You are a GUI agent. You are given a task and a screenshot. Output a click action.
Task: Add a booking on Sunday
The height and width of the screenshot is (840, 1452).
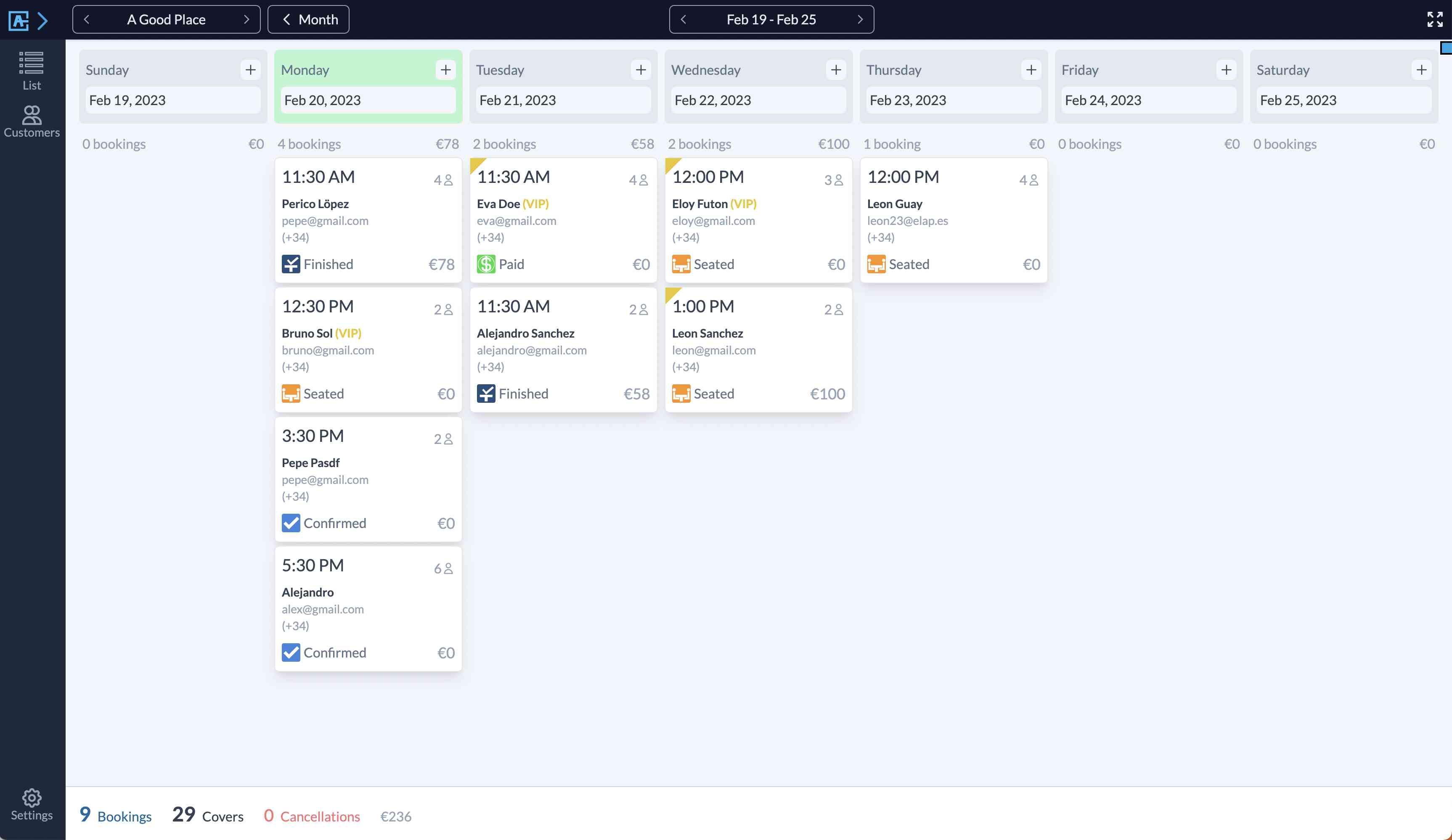pyautogui.click(x=251, y=70)
